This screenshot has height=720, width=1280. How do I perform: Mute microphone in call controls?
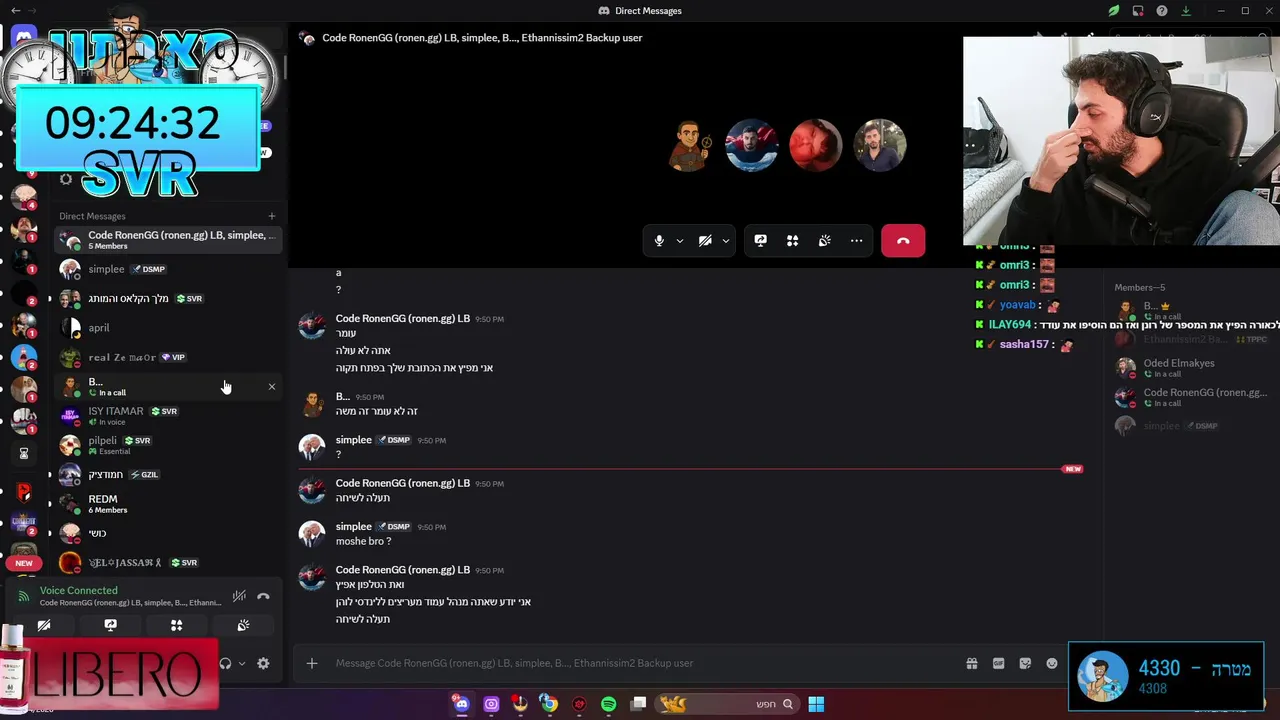pyautogui.click(x=659, y=241)
